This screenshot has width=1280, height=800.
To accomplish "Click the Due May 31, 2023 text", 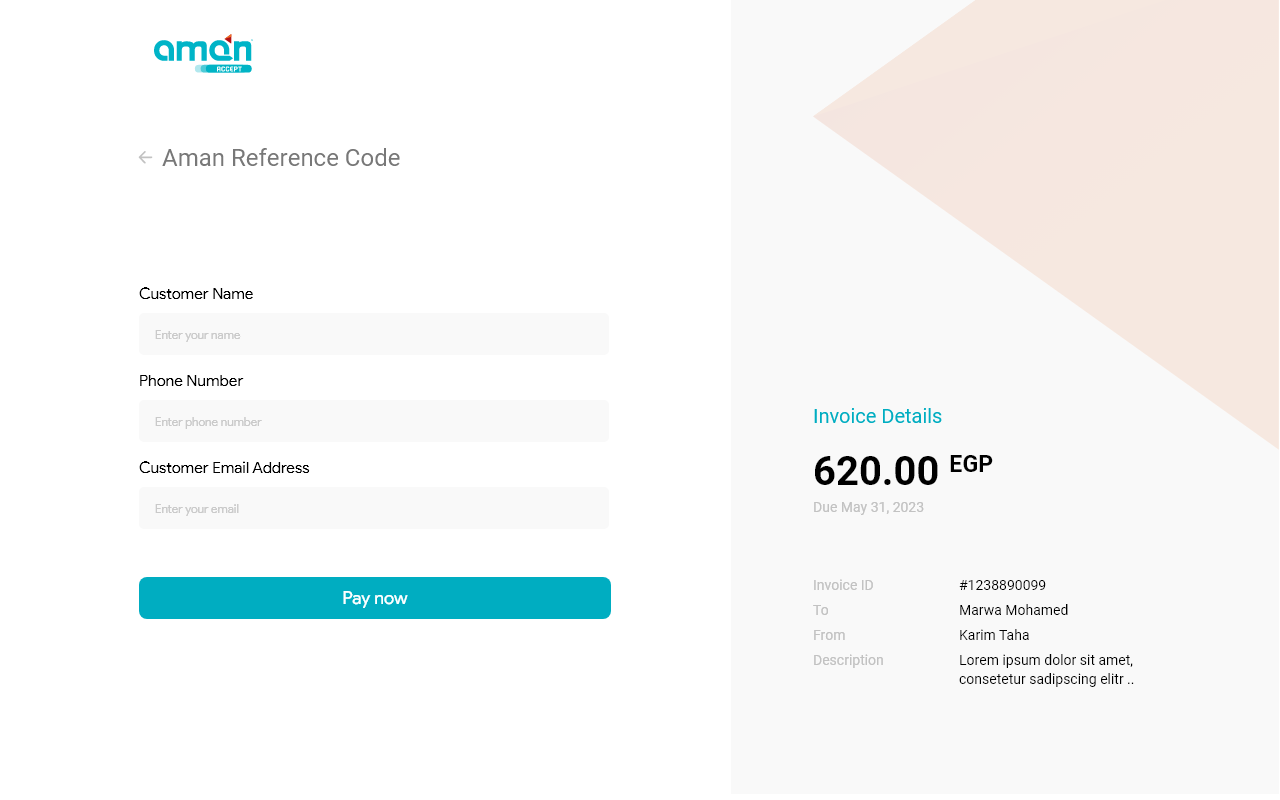I will [x=868, y=507].
